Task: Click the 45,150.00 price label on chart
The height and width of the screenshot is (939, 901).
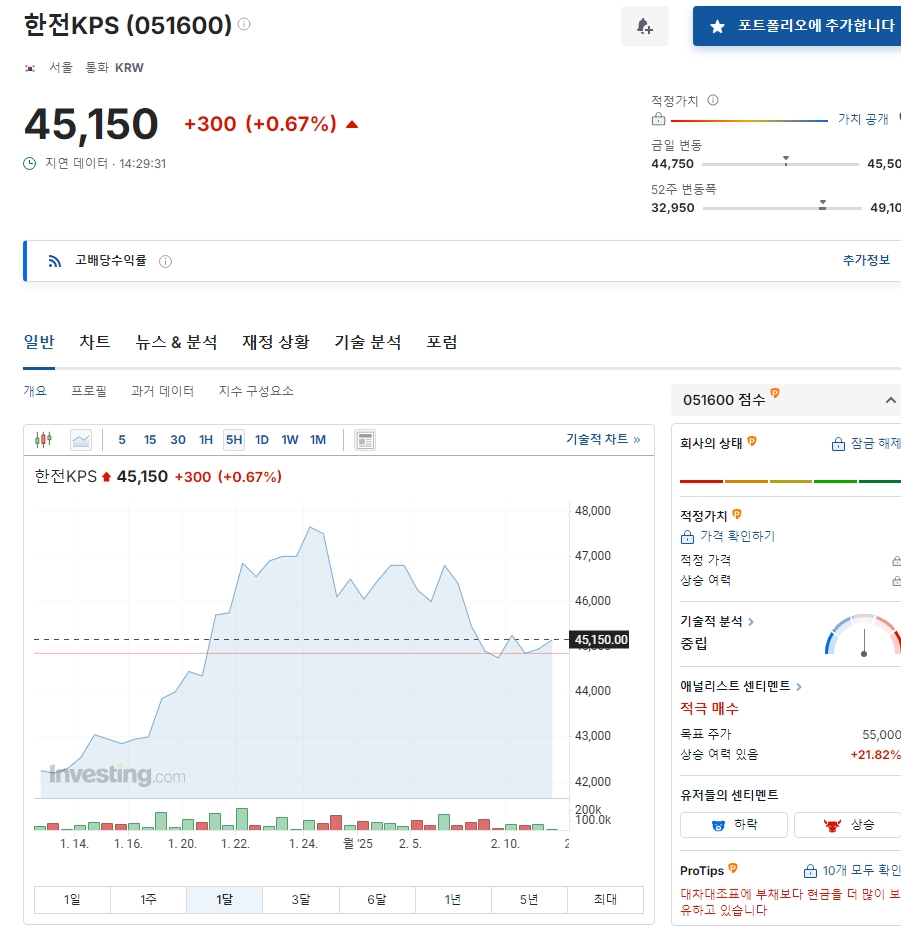Action: pyautogui.click(x=600, y=640)
